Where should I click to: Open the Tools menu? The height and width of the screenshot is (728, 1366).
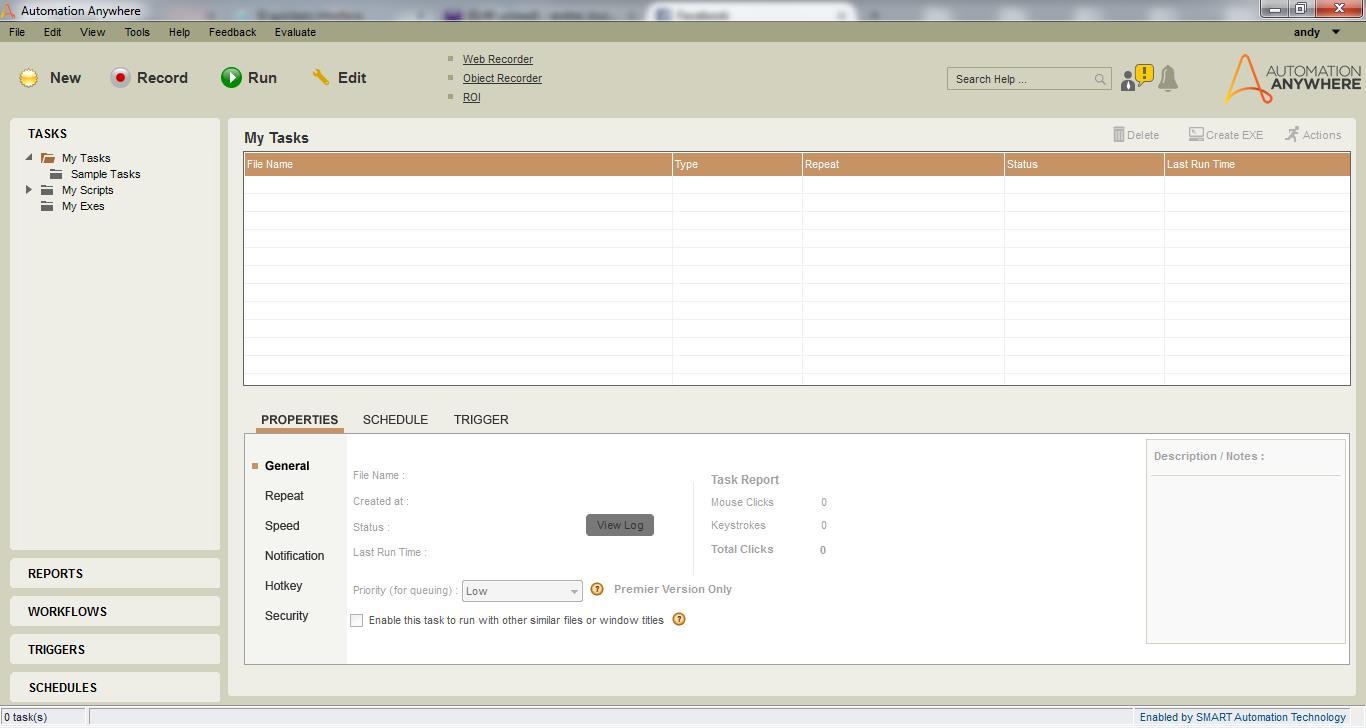click(137, 32)
